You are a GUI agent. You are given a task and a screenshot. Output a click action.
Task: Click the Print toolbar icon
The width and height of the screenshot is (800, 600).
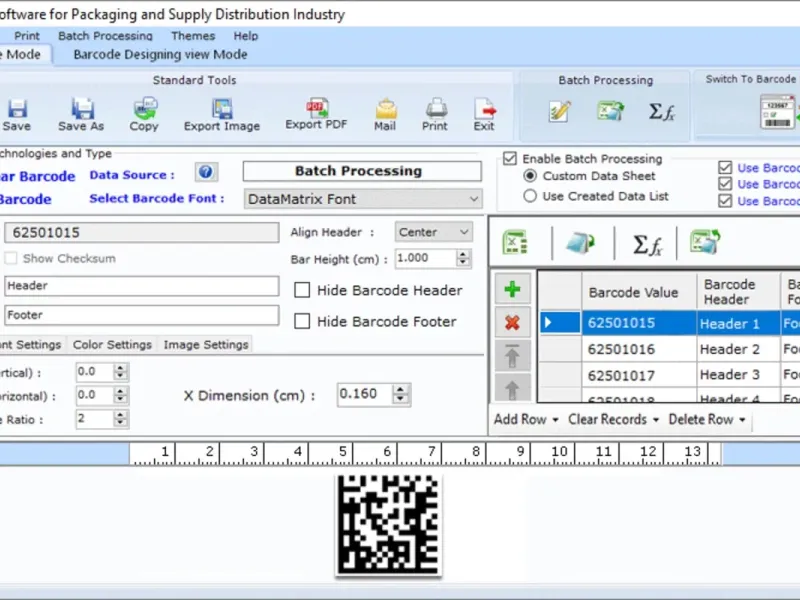pyautogui.click(x=435, y=109)
